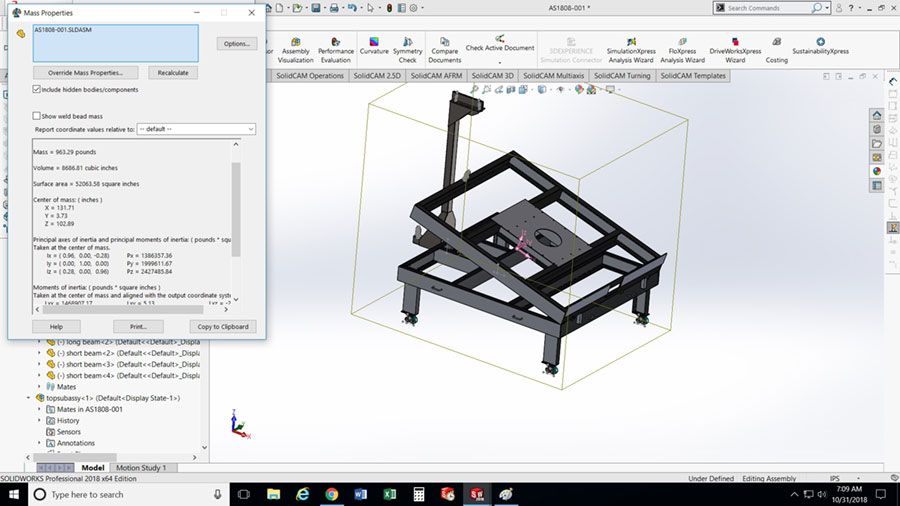This screenshot has width=900, height=506.
Task: Click the Undo icon in toolbar
Action: click(x=352, y=8)
